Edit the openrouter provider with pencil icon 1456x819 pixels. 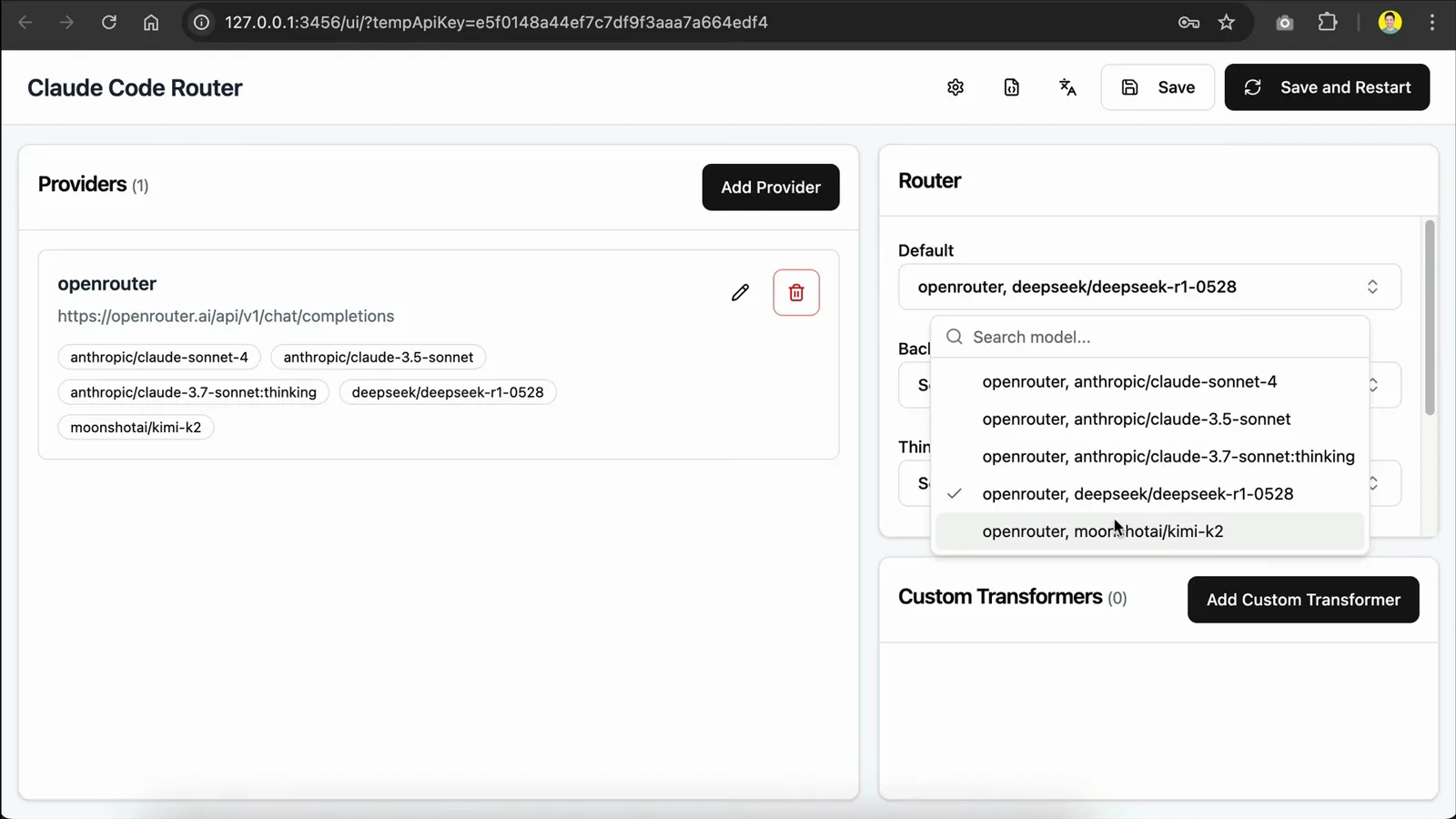pyautogui.click(x=740, y=292)
